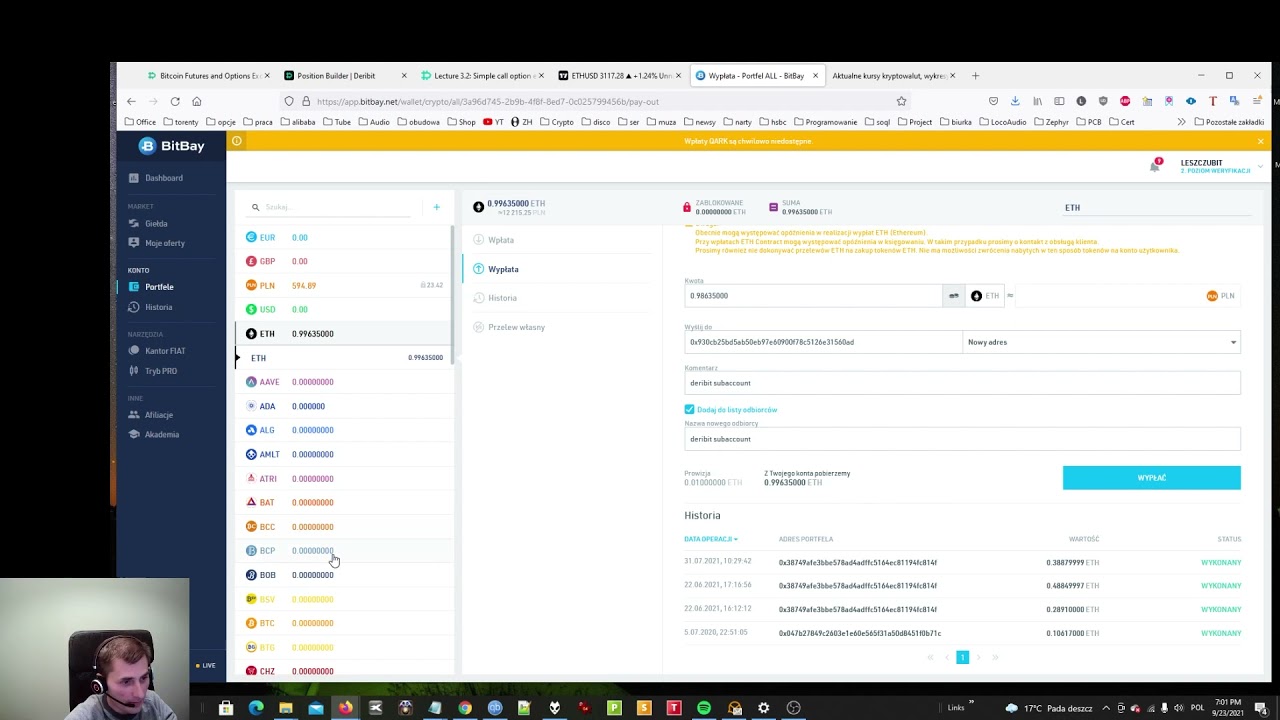Select the BCP wallet icon
1280x720 pixels.
click(x=251, y=551)
